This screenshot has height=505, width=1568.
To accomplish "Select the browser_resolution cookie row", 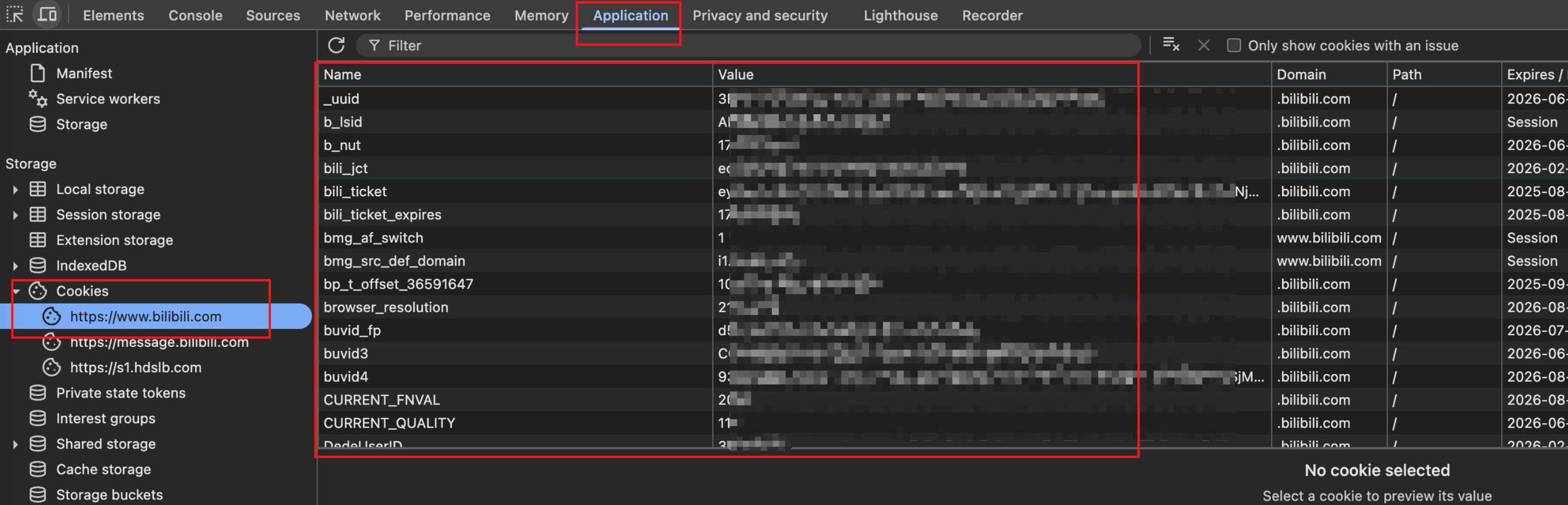I will (943, 307).
